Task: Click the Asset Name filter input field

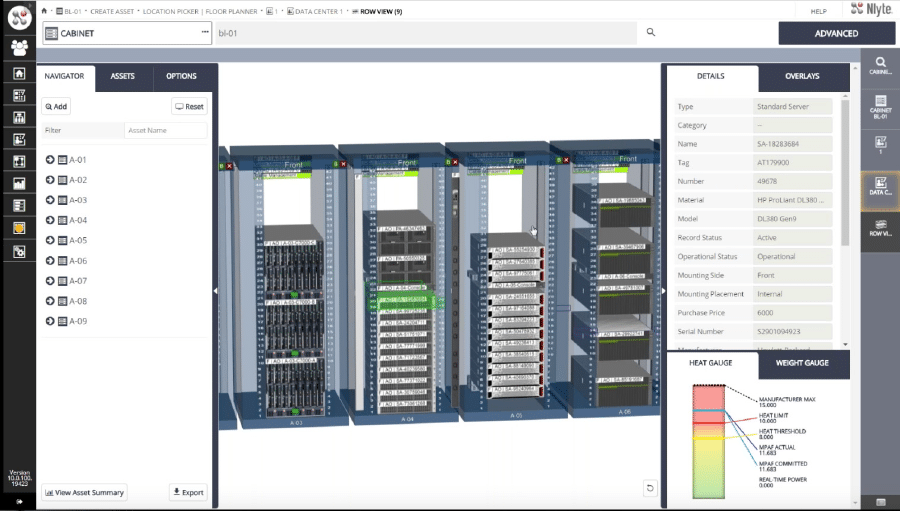Action: (165, 130)
